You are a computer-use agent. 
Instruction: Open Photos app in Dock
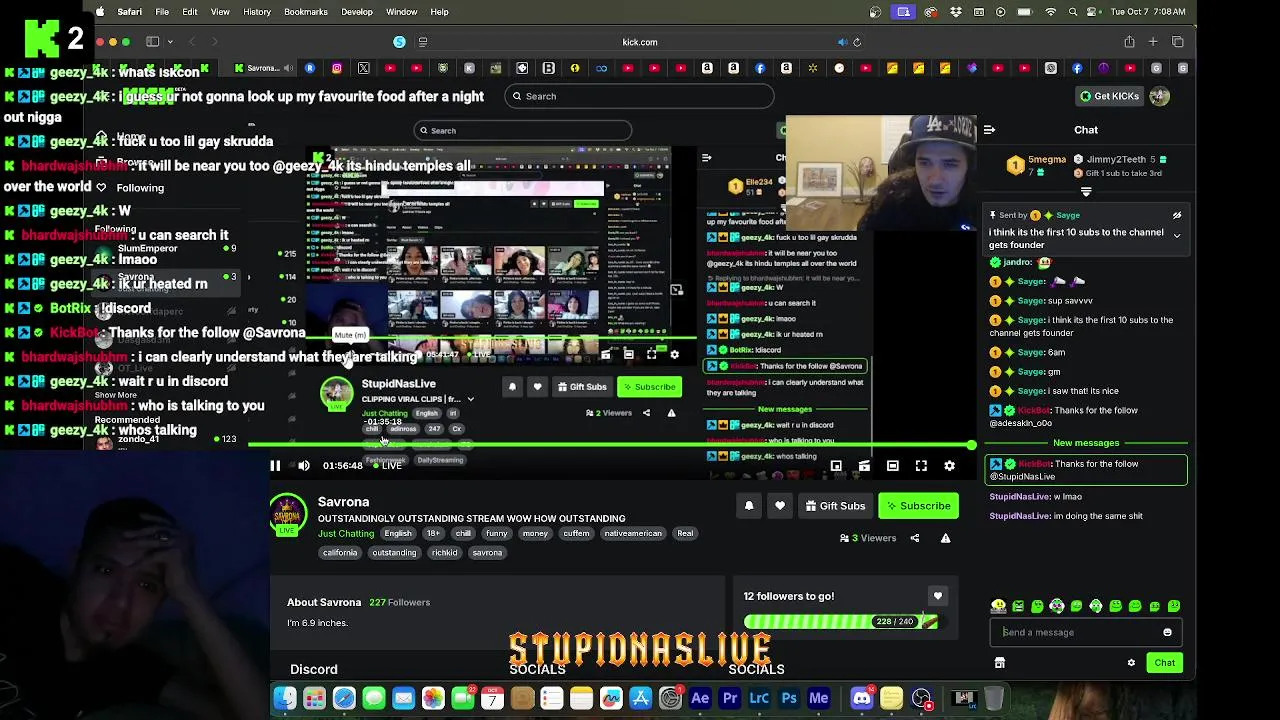click(433, 698)
